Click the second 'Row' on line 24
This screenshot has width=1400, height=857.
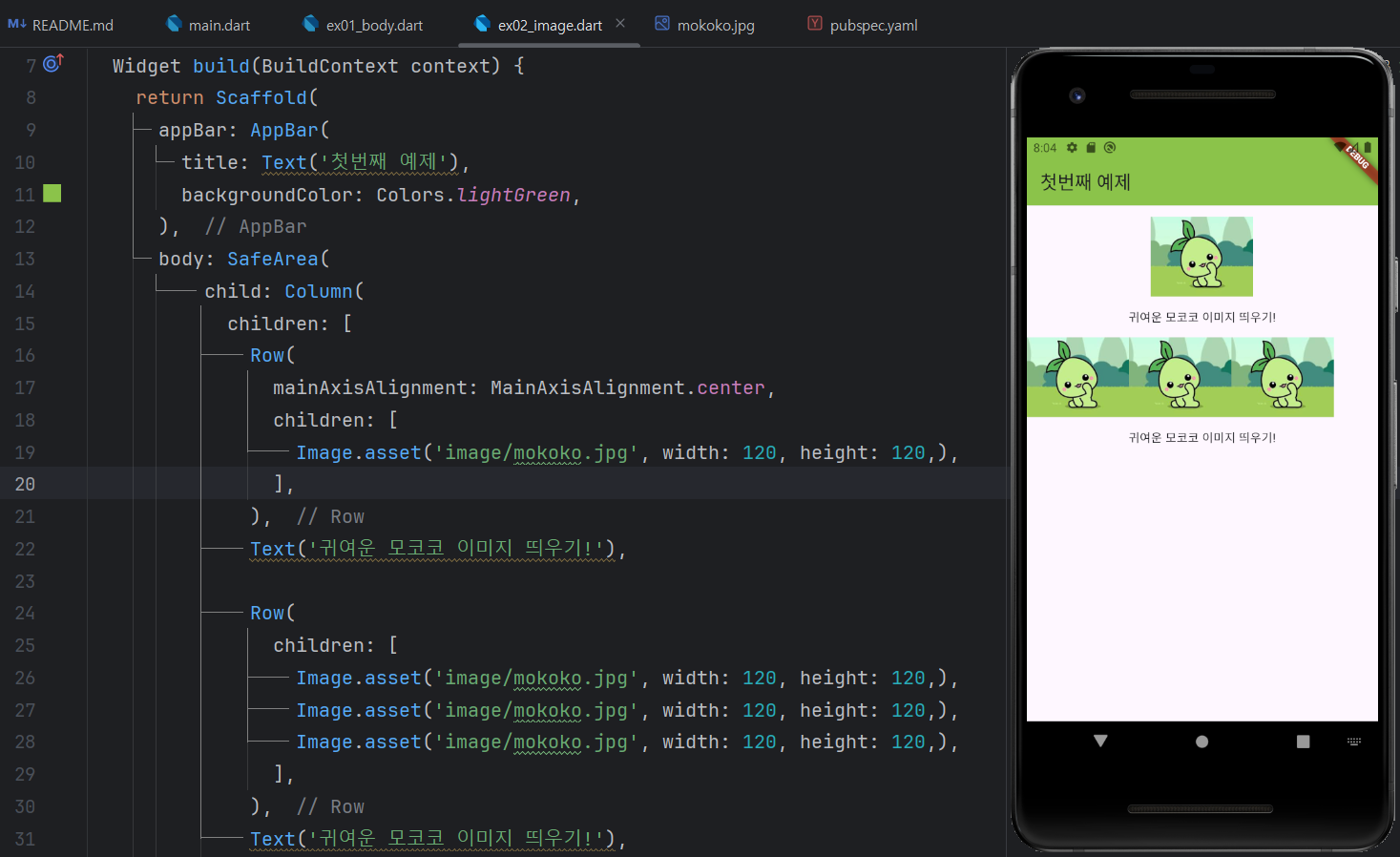point(267,613)
